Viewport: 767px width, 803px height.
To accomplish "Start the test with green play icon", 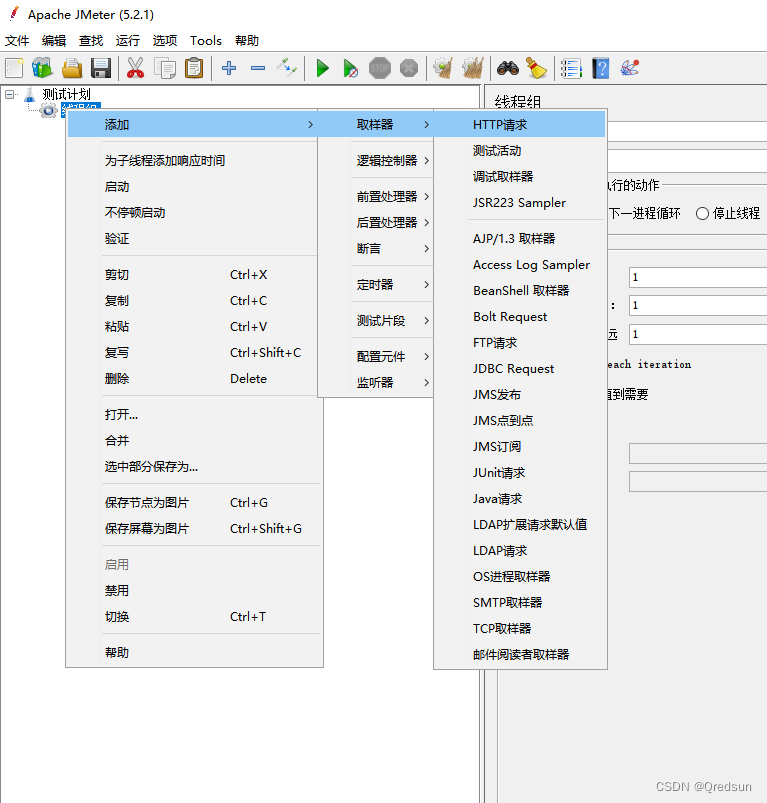I will pyautogui.click(x=323, y=68).
